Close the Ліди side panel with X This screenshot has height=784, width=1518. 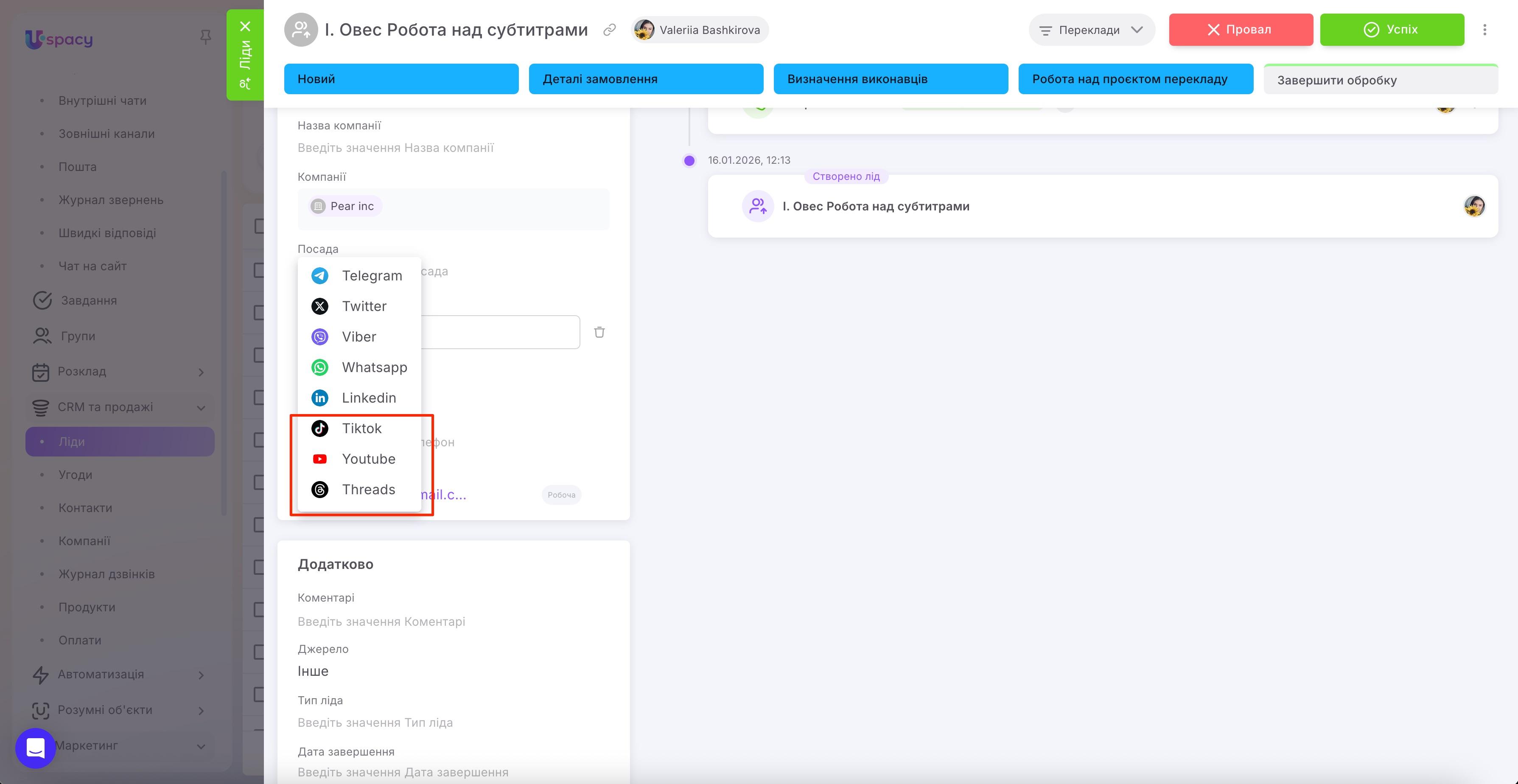[x=245, y=26]
